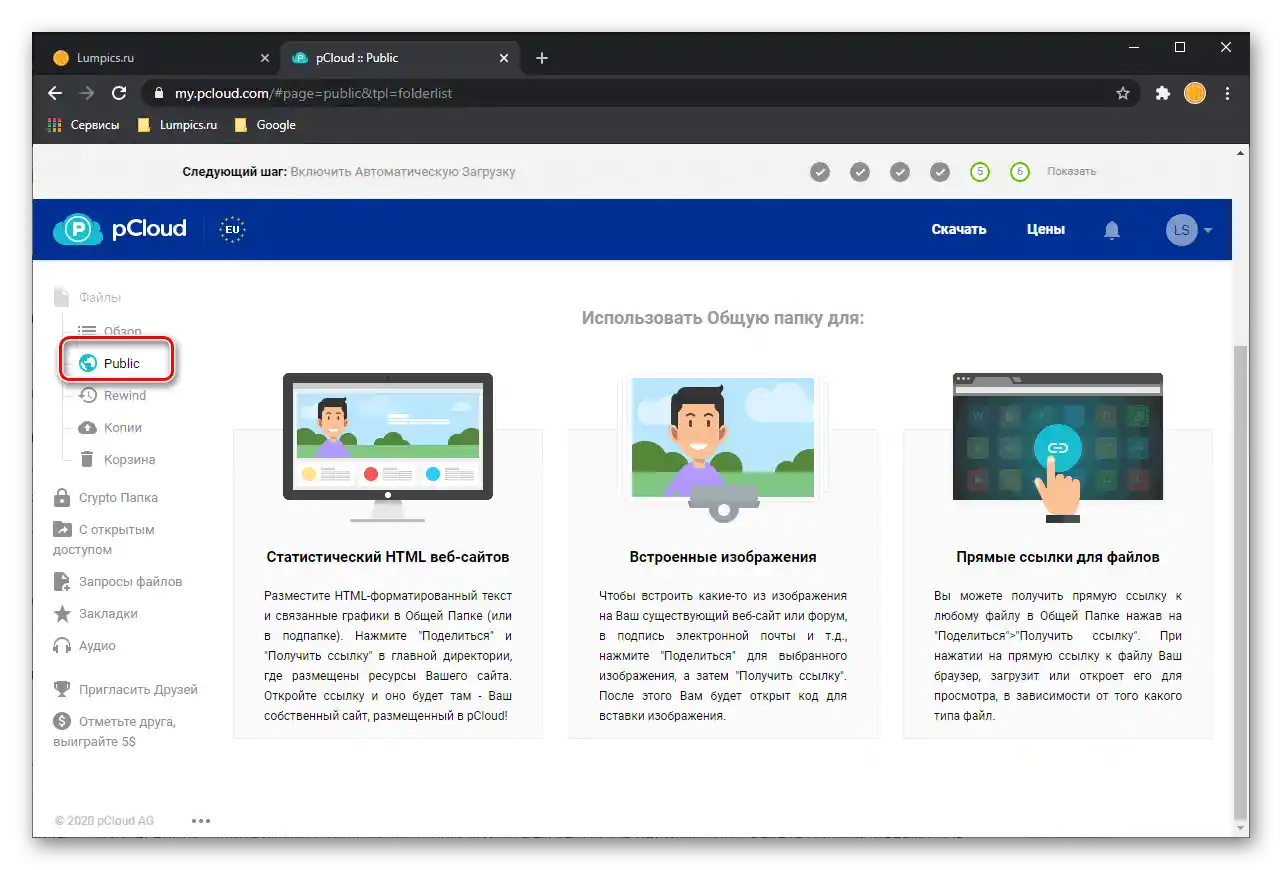Click the Встроенные изображения picture
Image resolution: width=1282 pixels, height=870 pixels.
[722, 449]
